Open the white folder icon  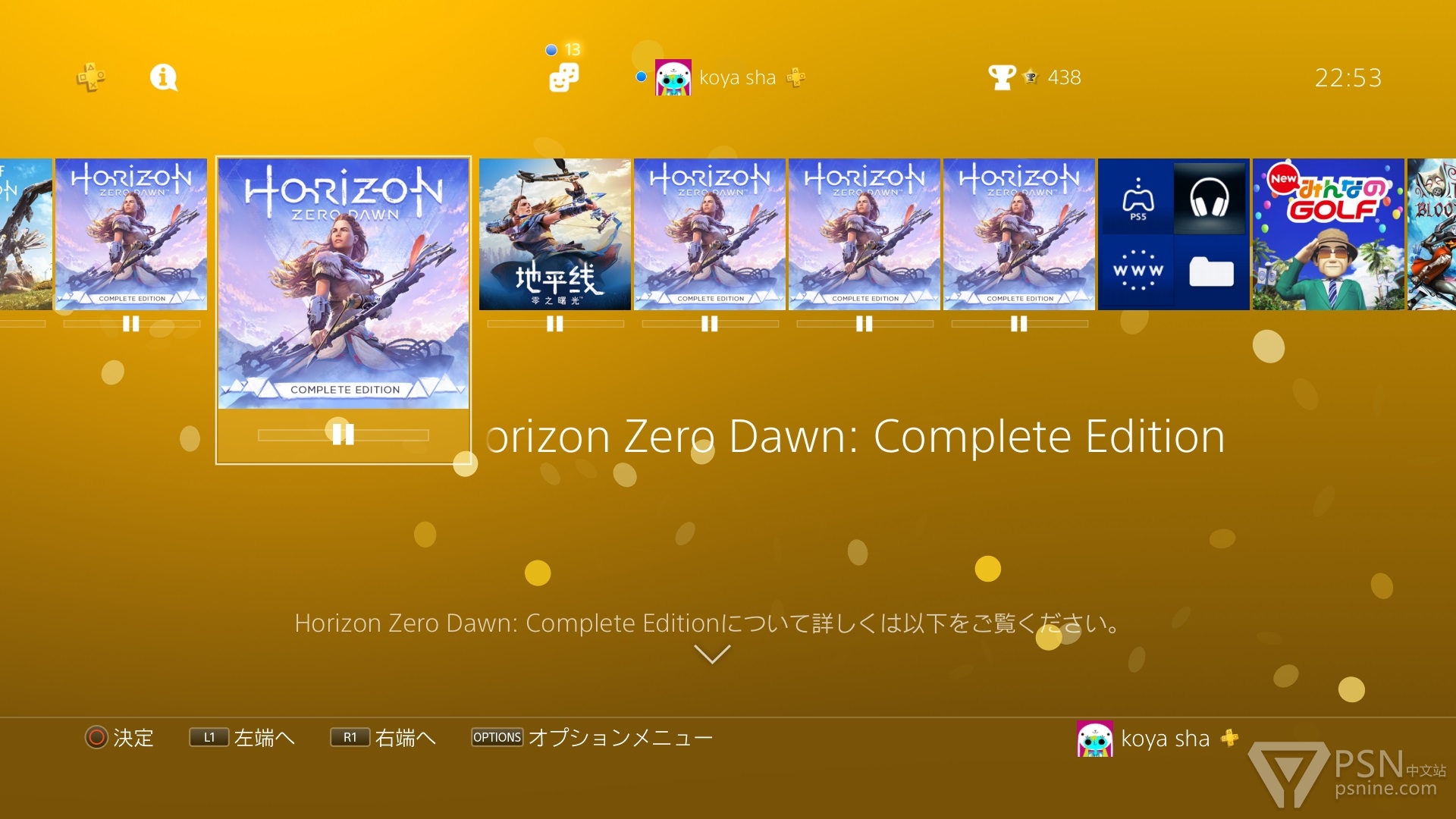click(x=1211, y=271)
